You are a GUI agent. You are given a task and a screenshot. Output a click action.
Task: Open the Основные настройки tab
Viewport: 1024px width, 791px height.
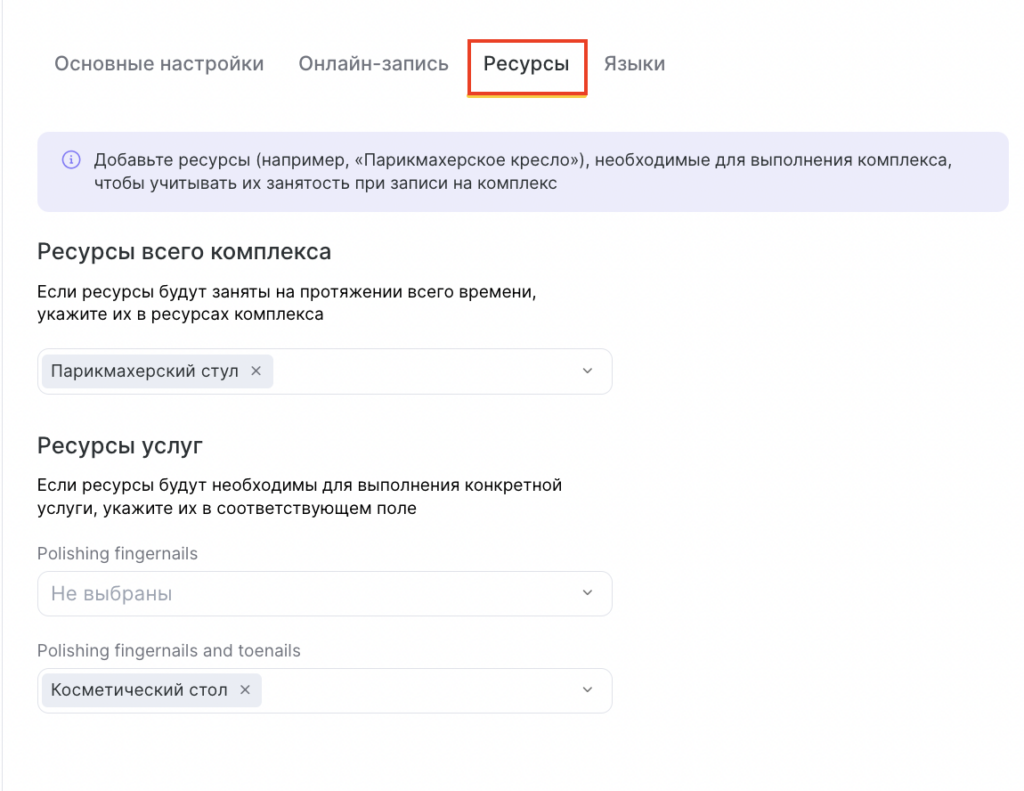tap(159, 64)
